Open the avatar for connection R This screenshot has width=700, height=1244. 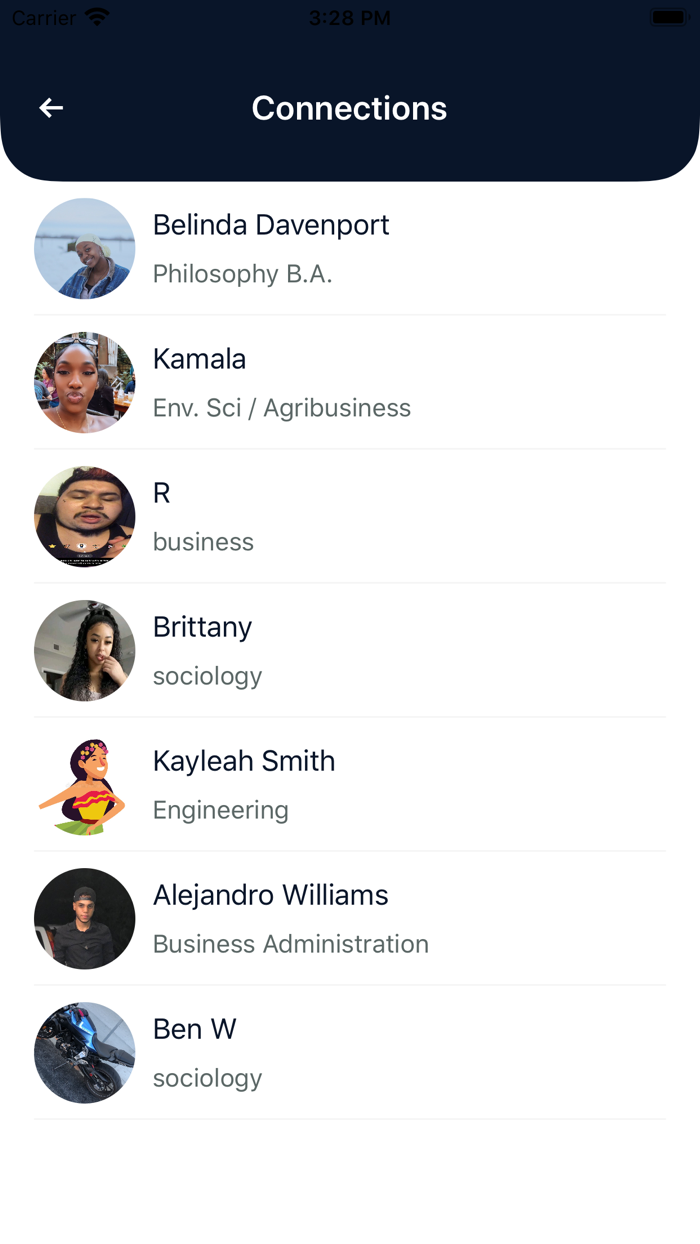pos(84,516)
